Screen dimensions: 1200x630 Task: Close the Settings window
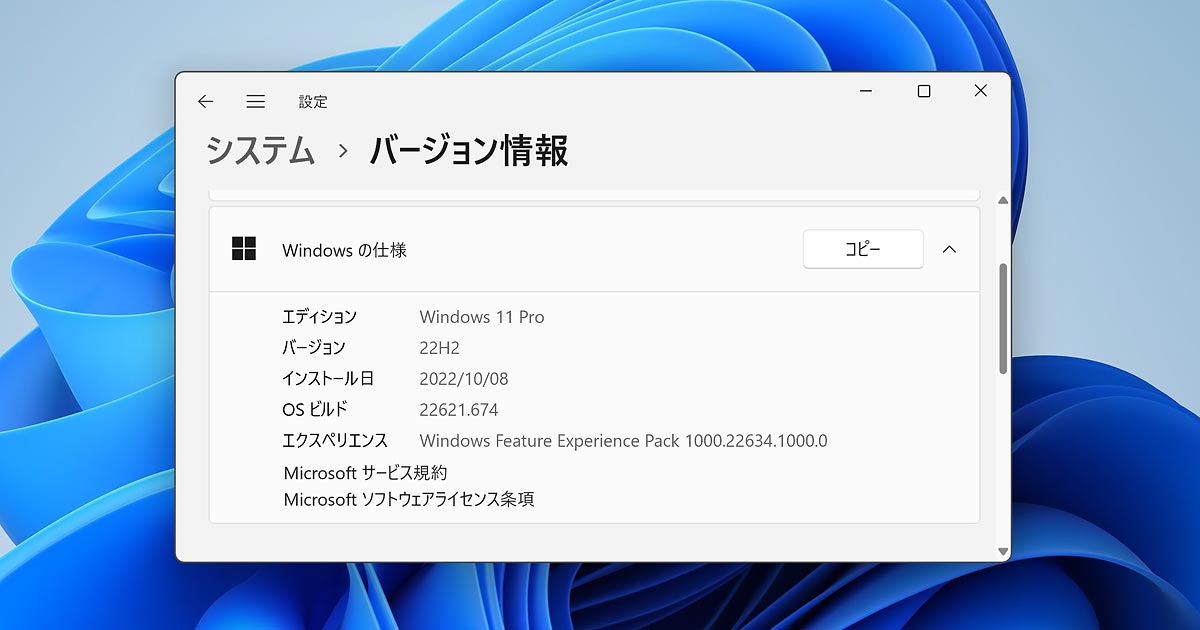point(981,91)
